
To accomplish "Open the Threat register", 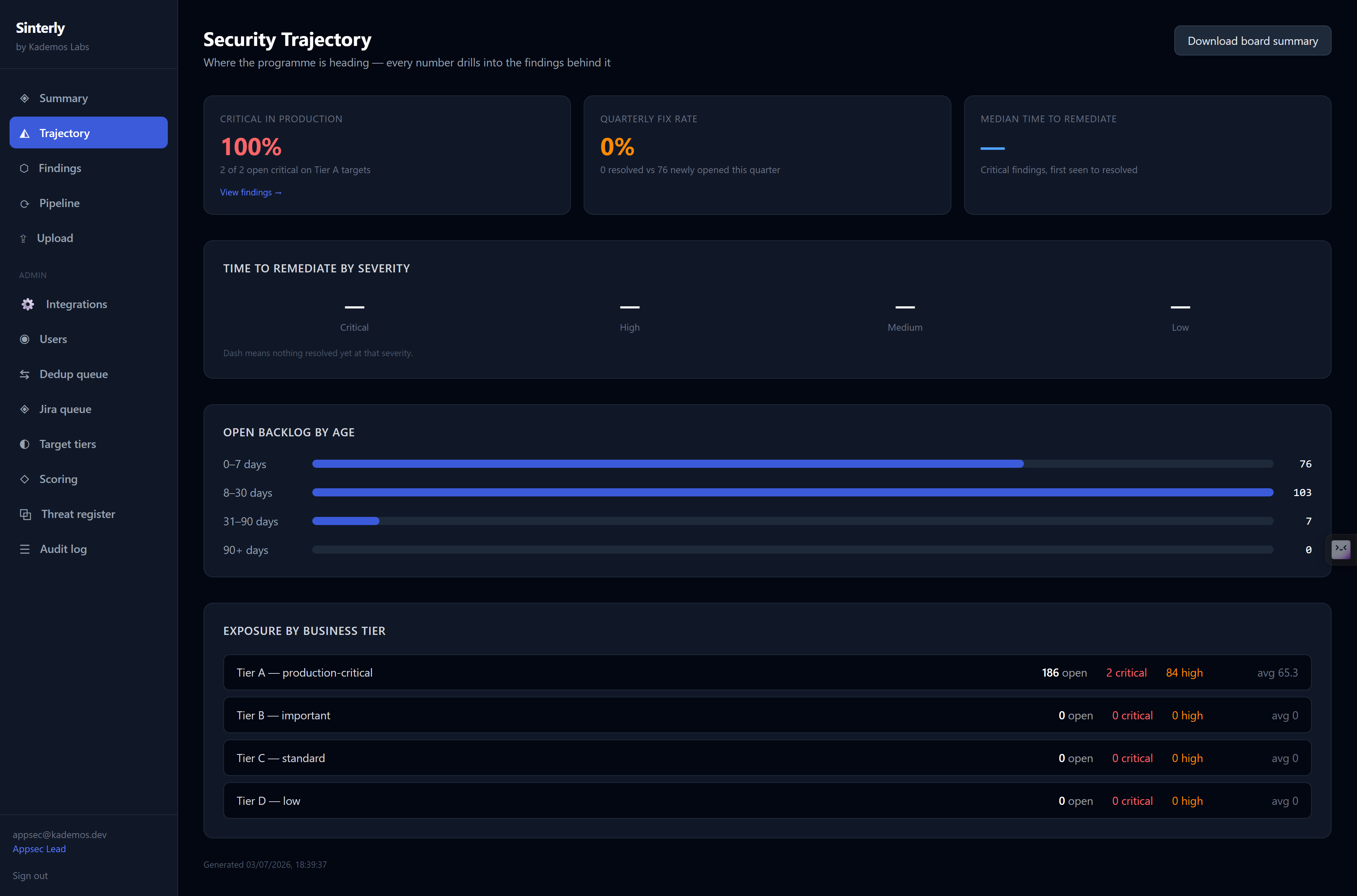I will [x=89, y=514].
